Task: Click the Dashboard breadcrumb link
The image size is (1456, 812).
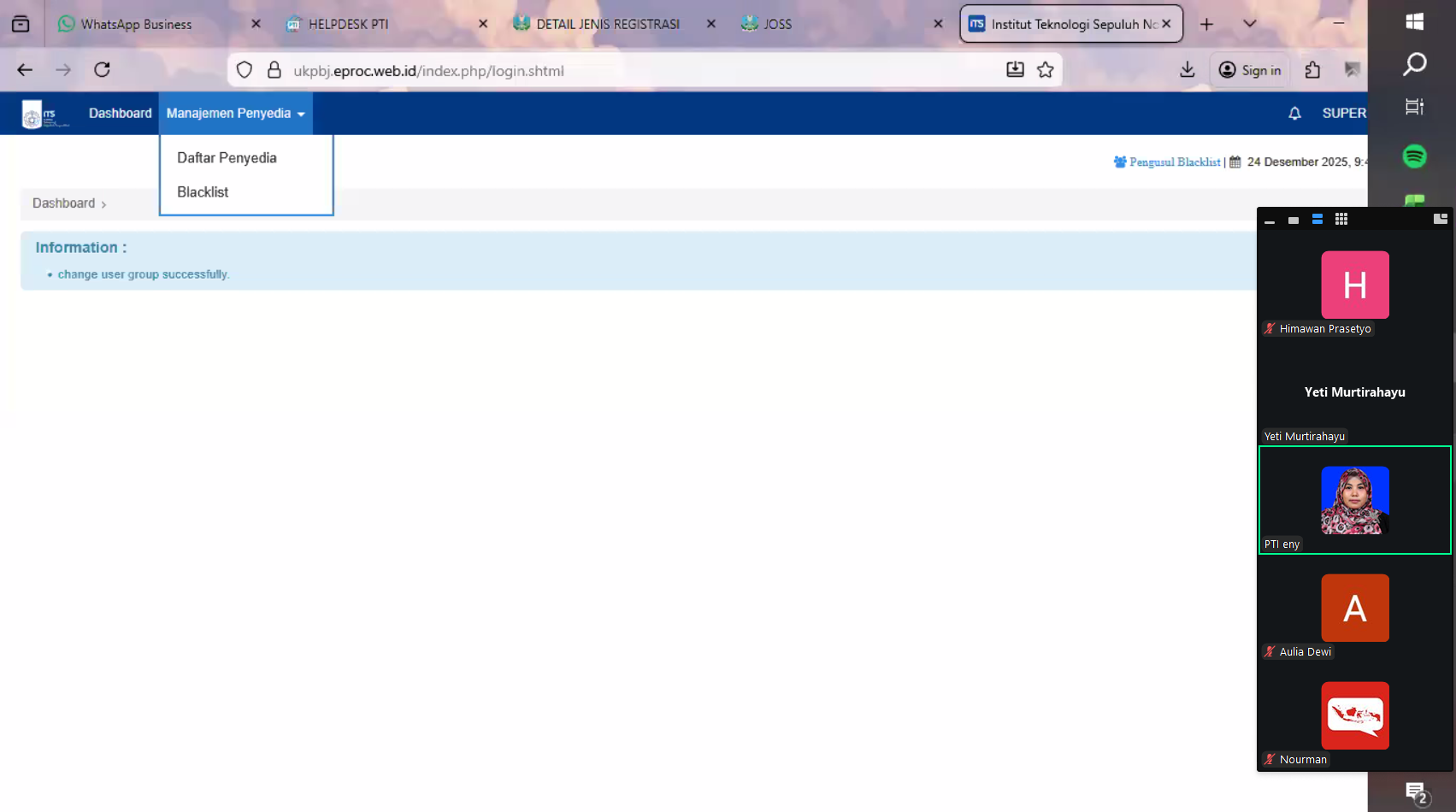Action: point(64,203)
